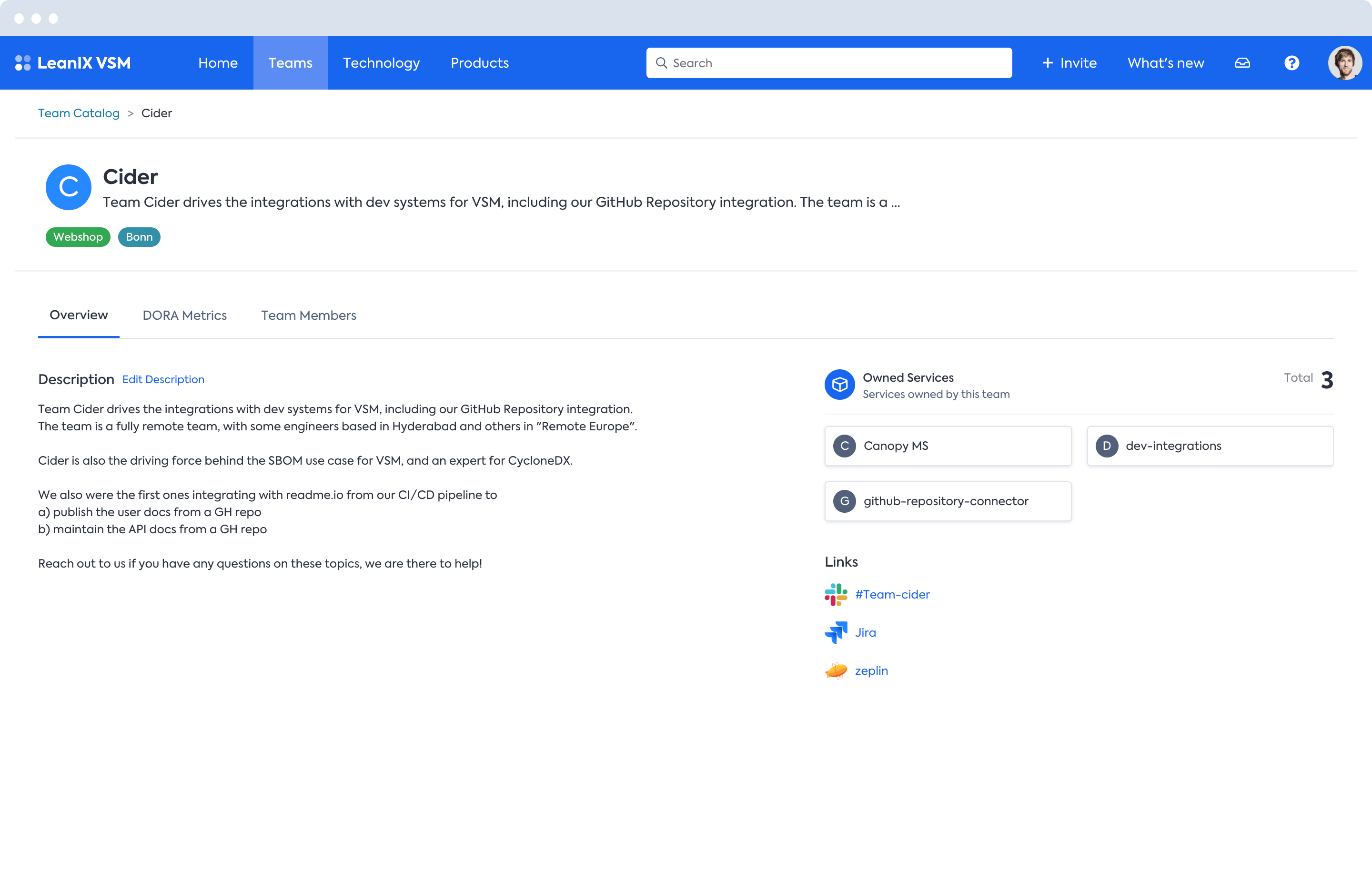Image resolution: width=1372 pixels, height=894 pixels.
Task: Click the Cider team title heading
Action: click(x=130, y=176)
